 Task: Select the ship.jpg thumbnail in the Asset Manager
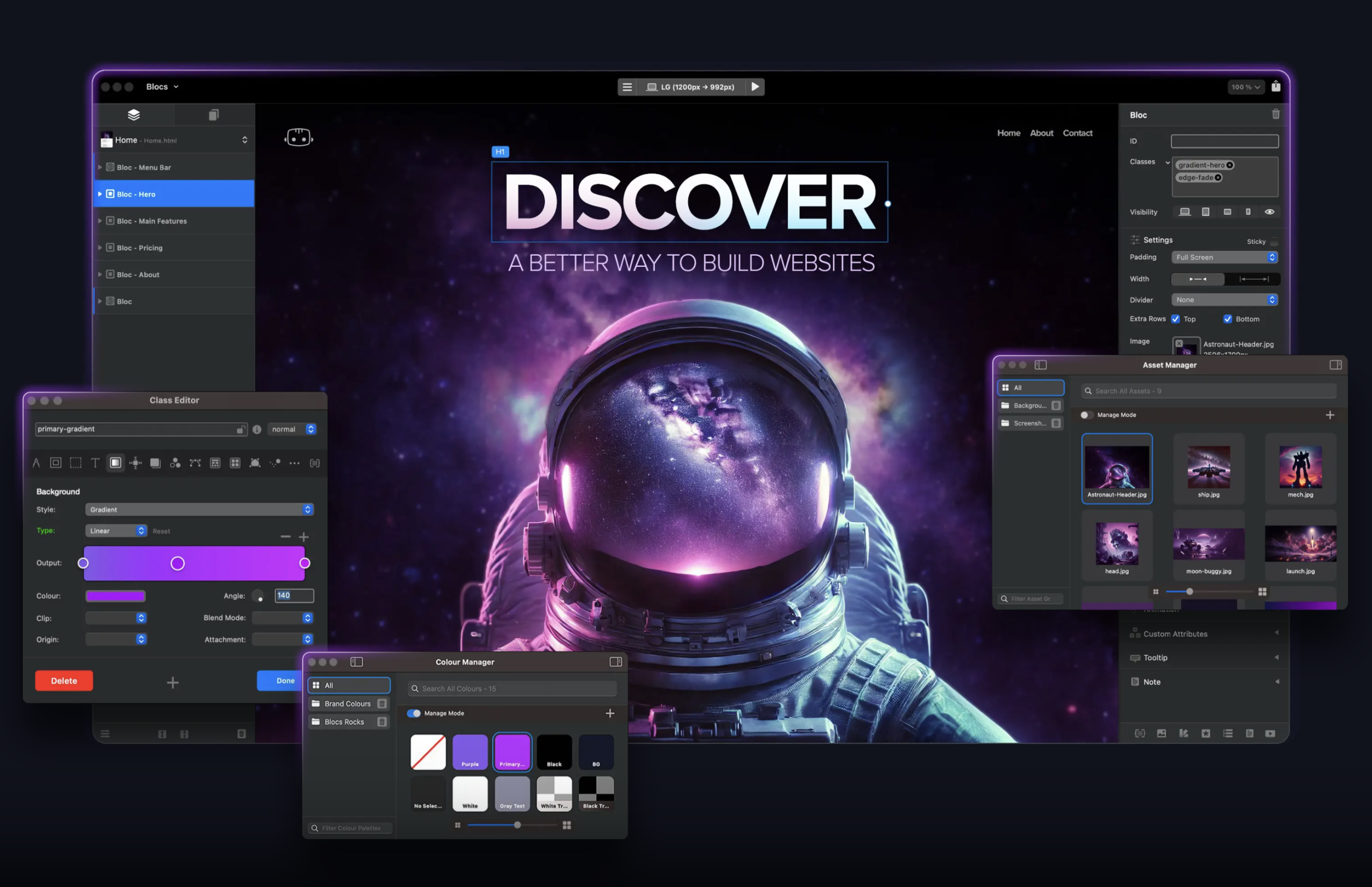tap(1209, 468)
